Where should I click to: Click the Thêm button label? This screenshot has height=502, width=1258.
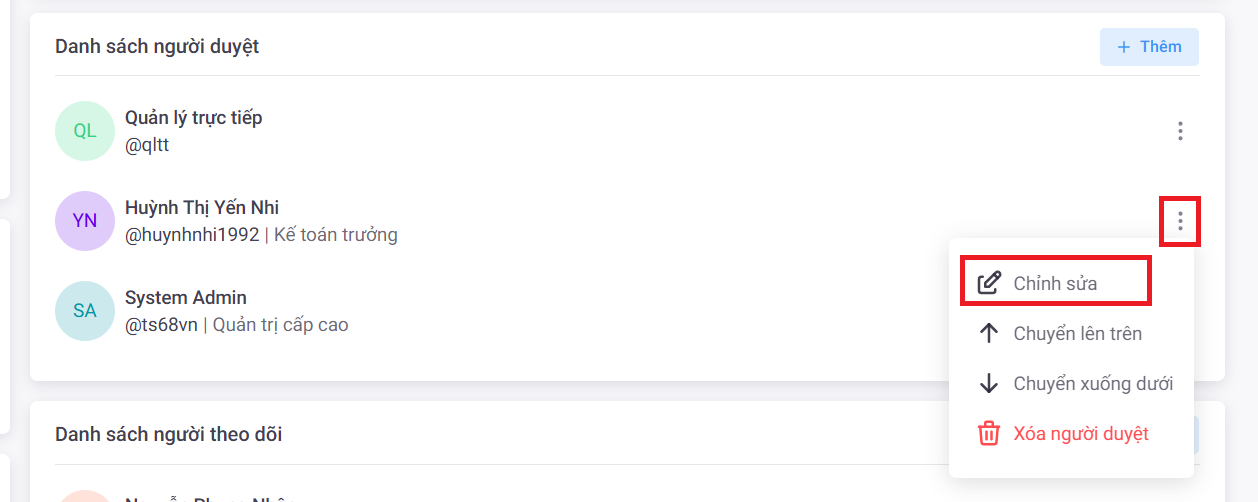1160,47
